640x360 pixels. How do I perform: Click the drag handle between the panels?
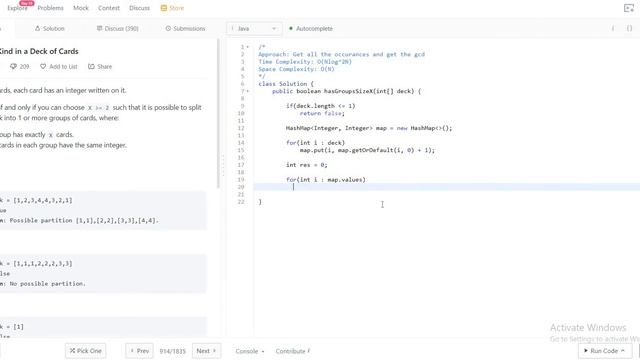223,165
